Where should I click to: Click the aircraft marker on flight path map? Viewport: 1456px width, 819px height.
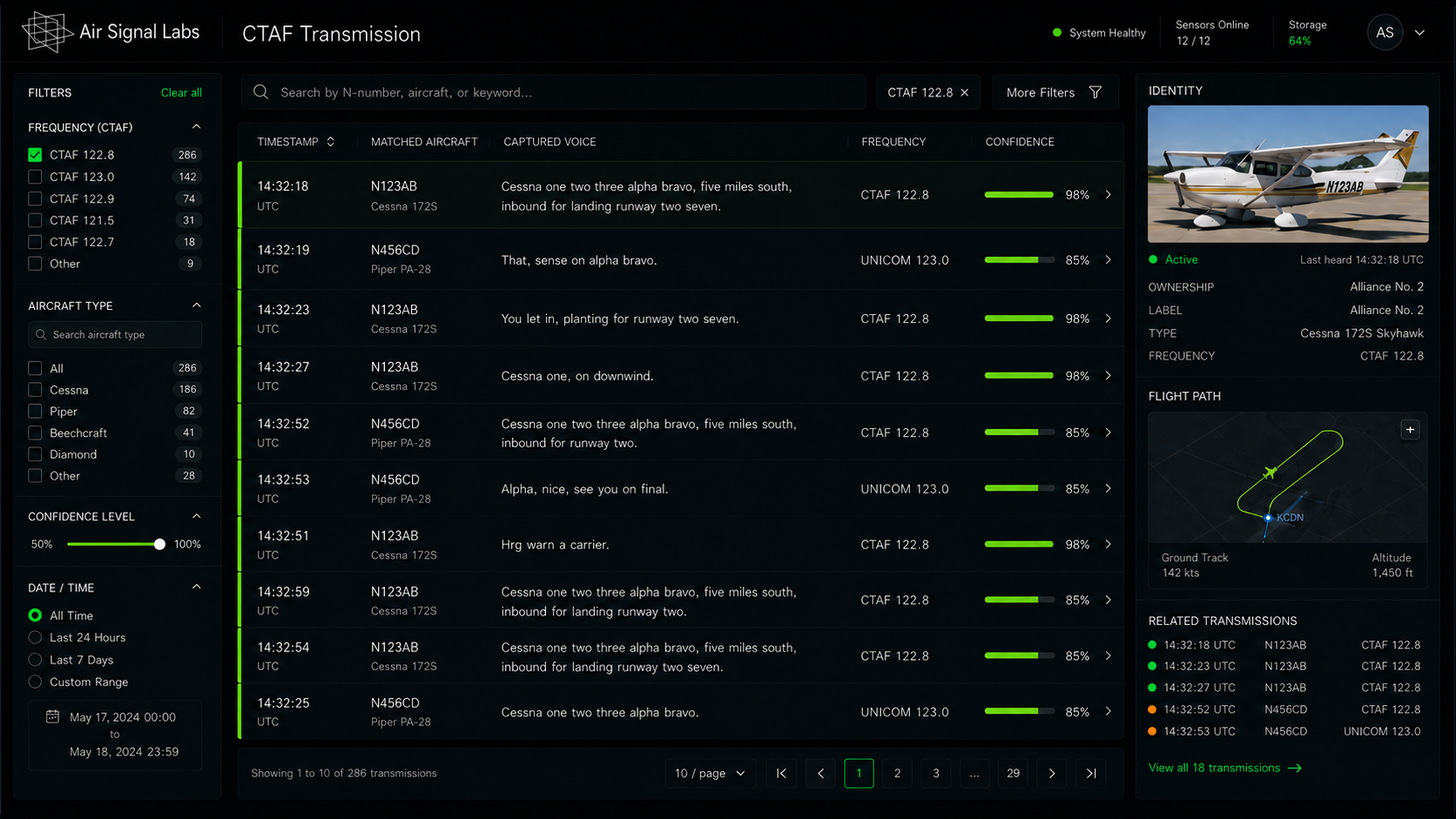[x=1270, y=473]
